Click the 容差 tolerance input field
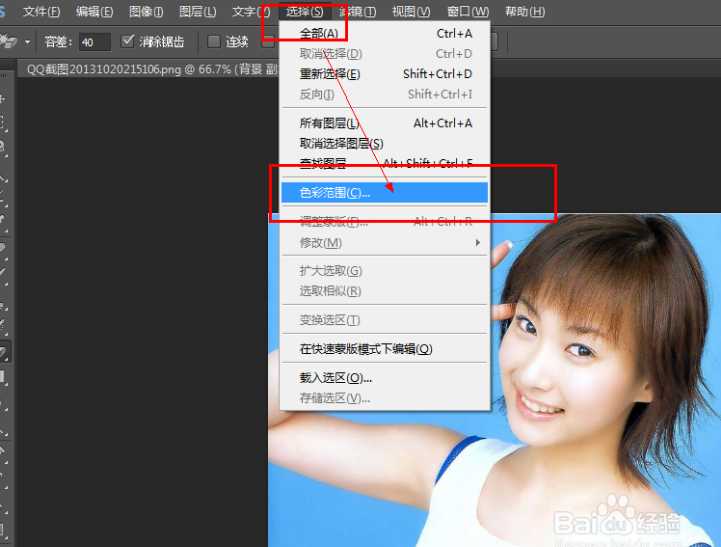721x547 pixels. [x=94, y=42]
